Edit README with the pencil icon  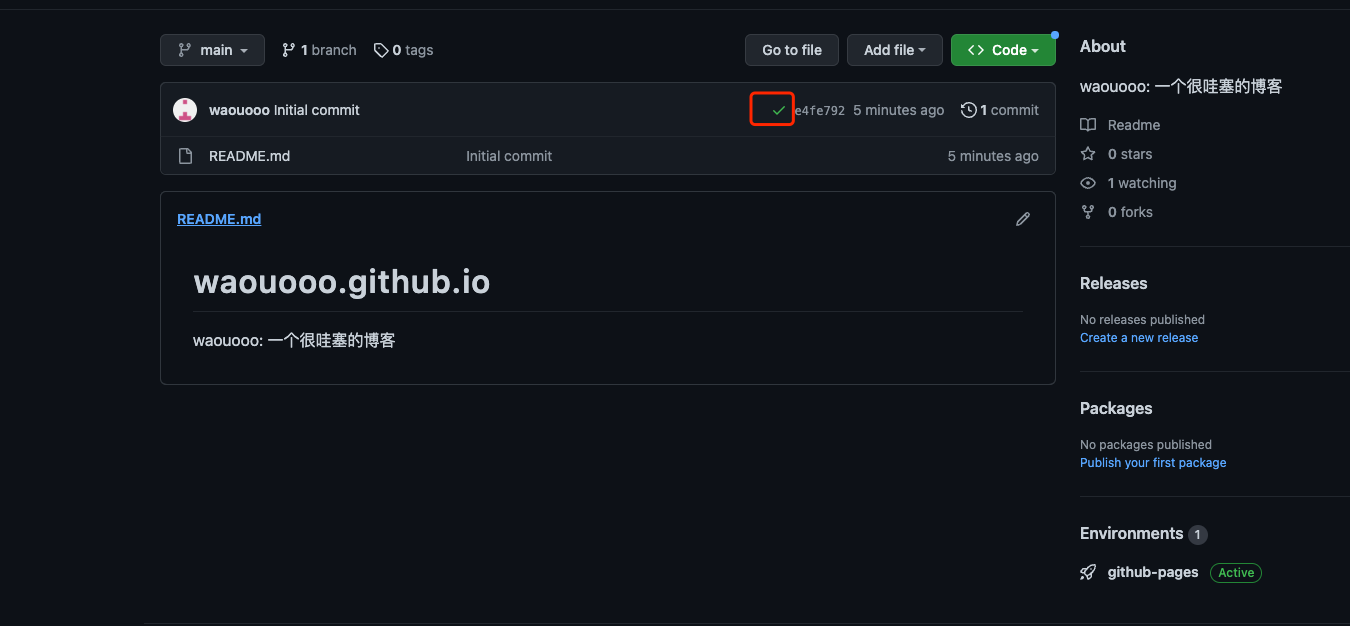[x=1023, y=219]
